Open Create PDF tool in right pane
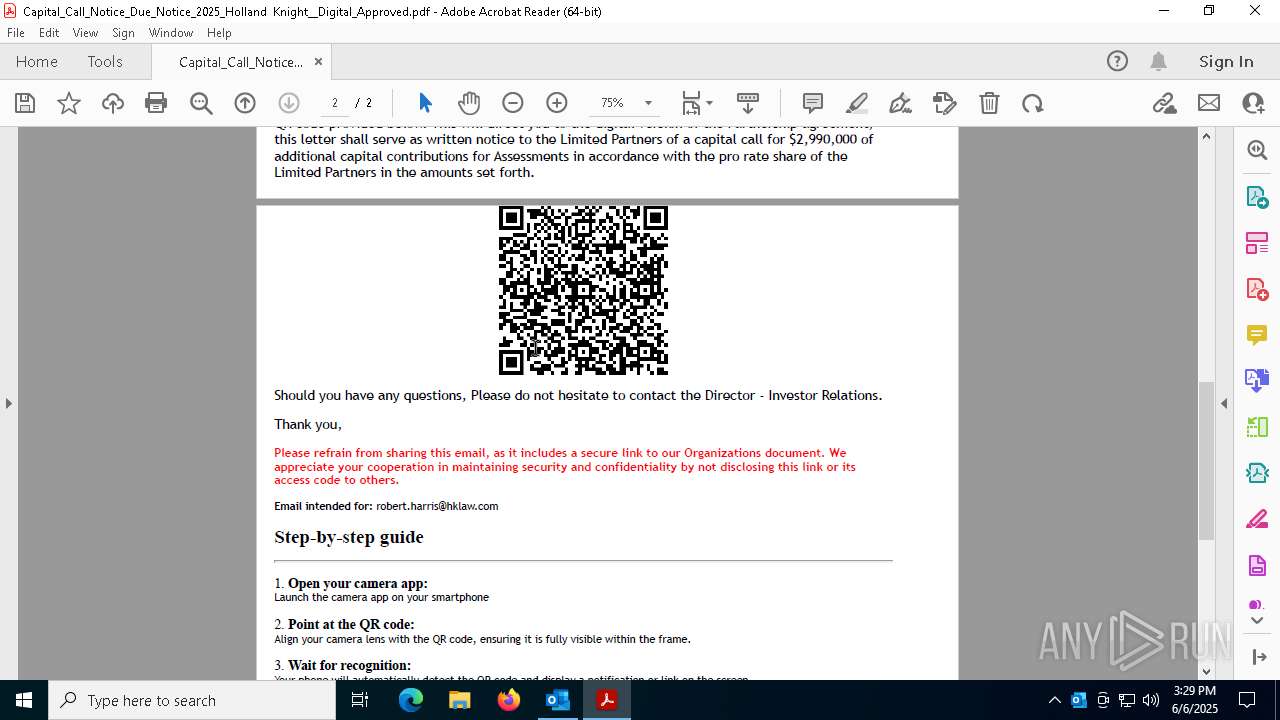Screen dimensions: 1280x720 [x=1257, y=289]
